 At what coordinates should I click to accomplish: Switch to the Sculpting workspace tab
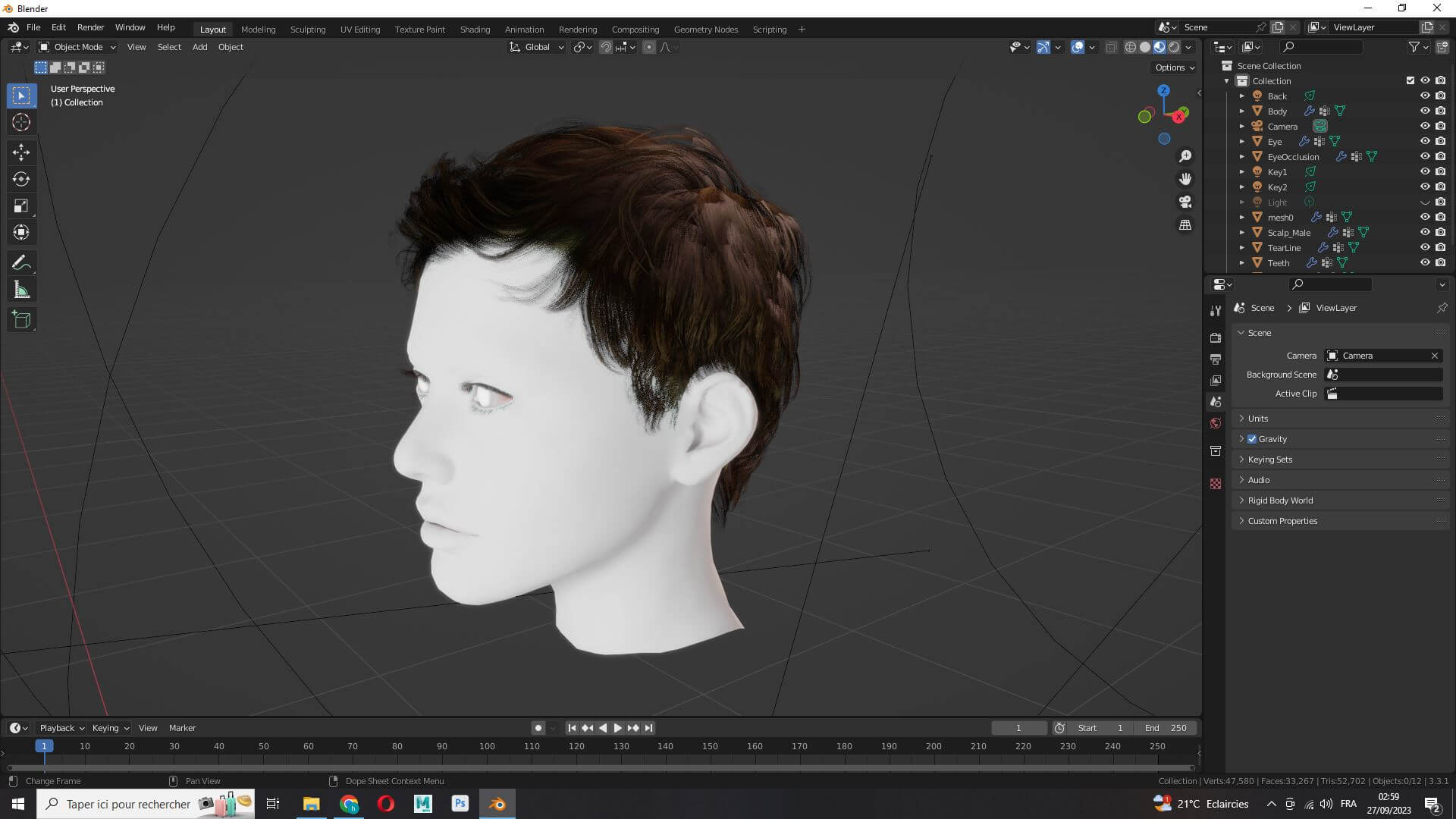pos(307,30)
